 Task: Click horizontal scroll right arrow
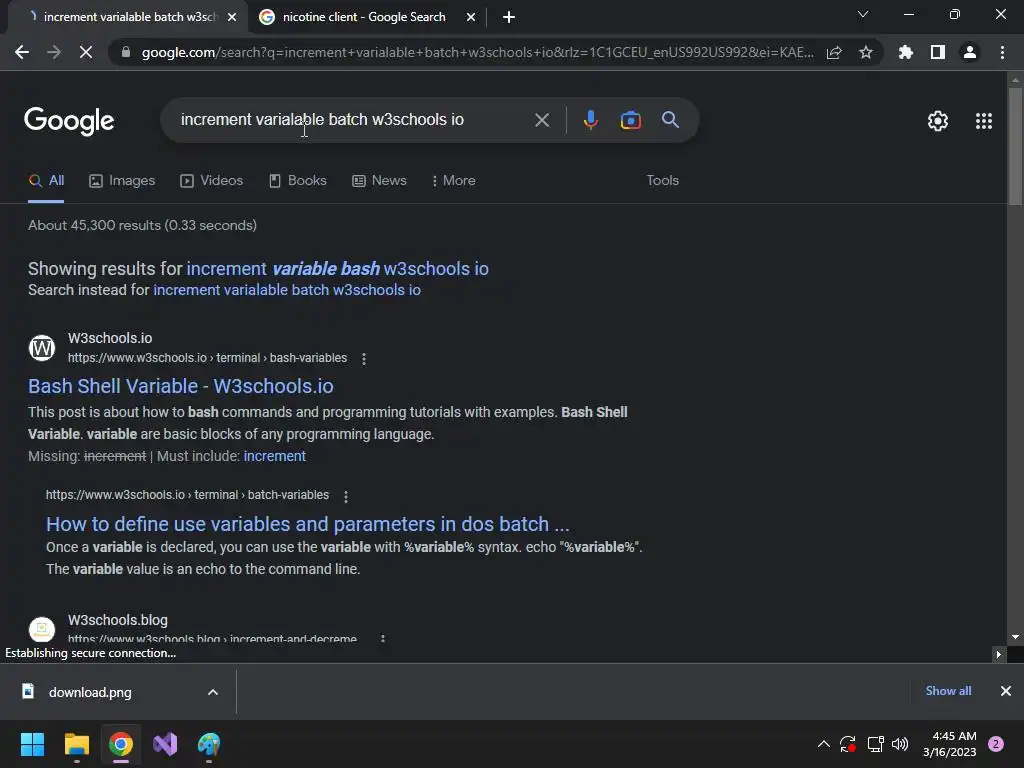999,654
